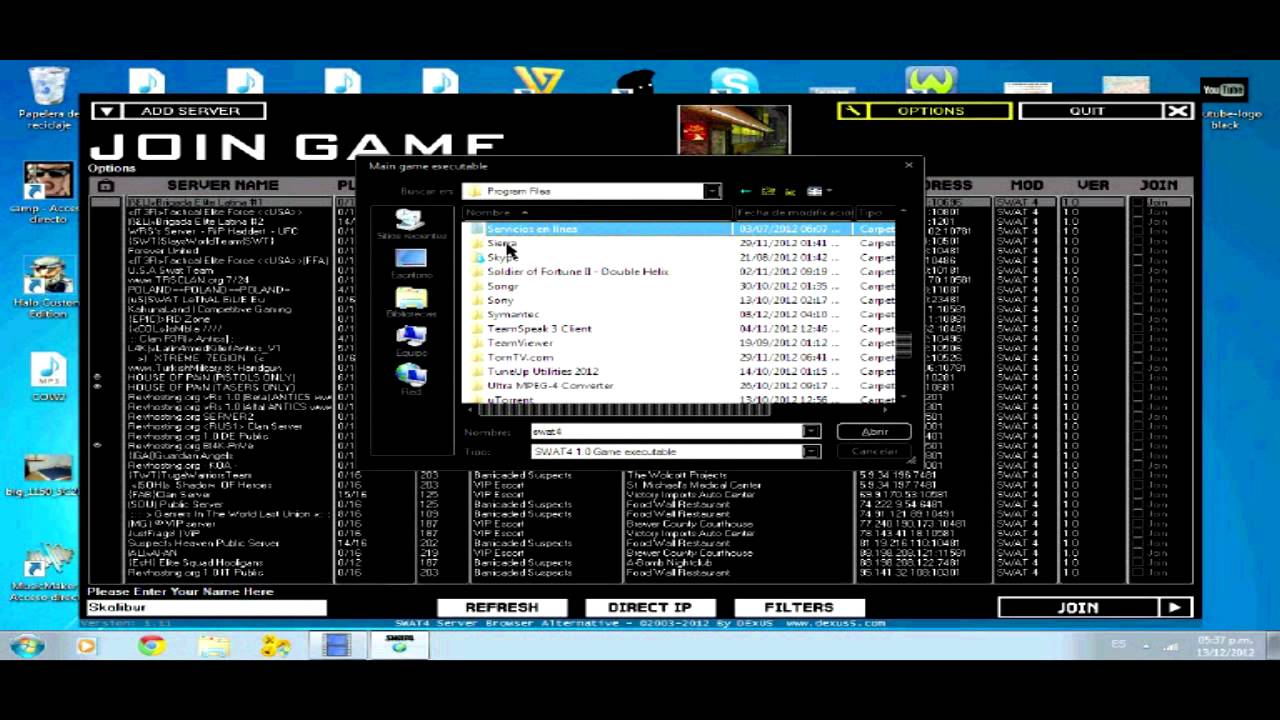Open Bibliotecas in the file dialog sidebar
Screen dimensions: 1280x720
pos(411,302)
